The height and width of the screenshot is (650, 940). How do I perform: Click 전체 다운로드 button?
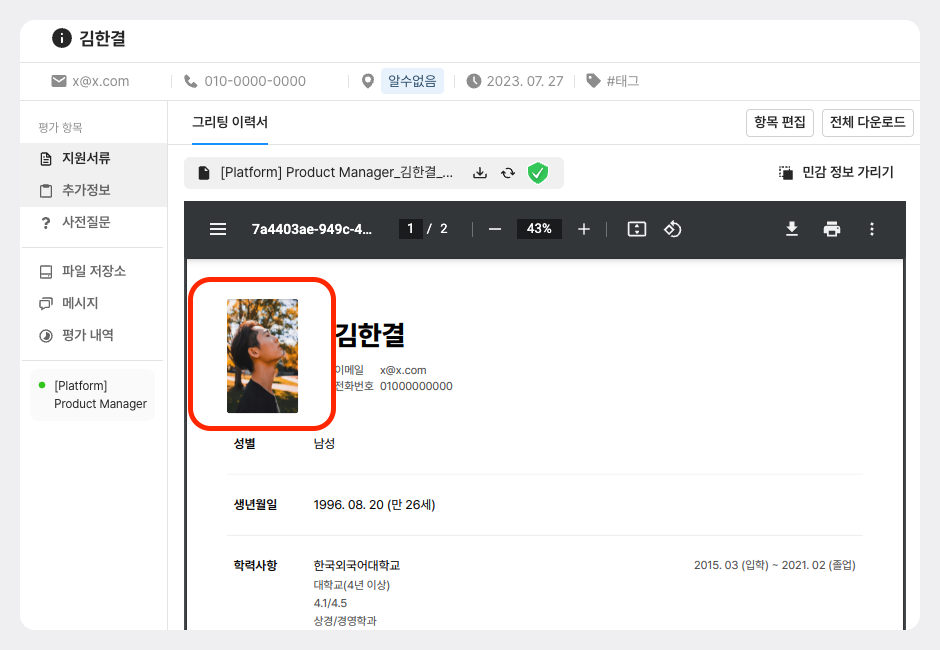[x=867, y=122]
